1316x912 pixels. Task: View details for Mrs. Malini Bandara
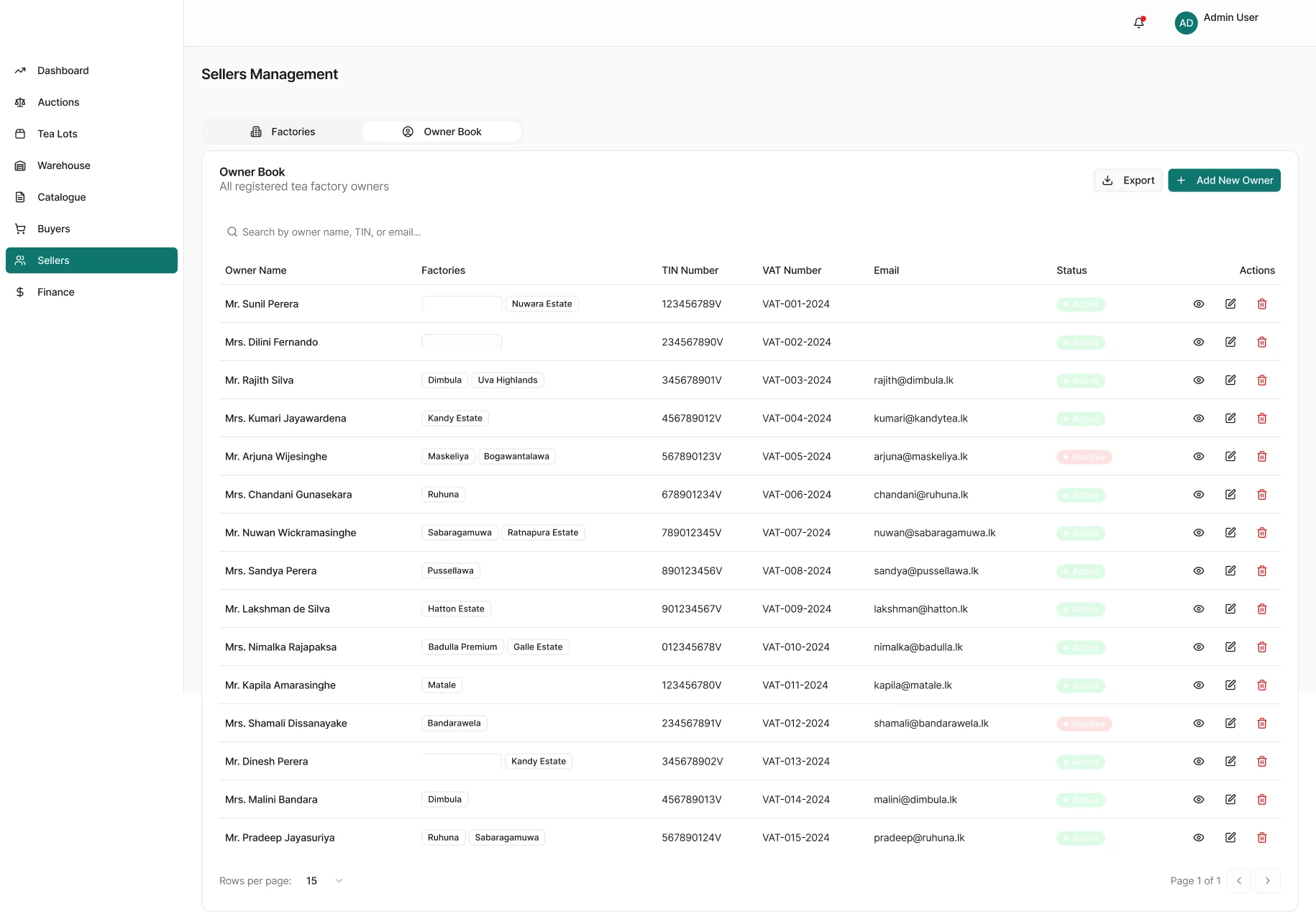(x=1199, y=800)
